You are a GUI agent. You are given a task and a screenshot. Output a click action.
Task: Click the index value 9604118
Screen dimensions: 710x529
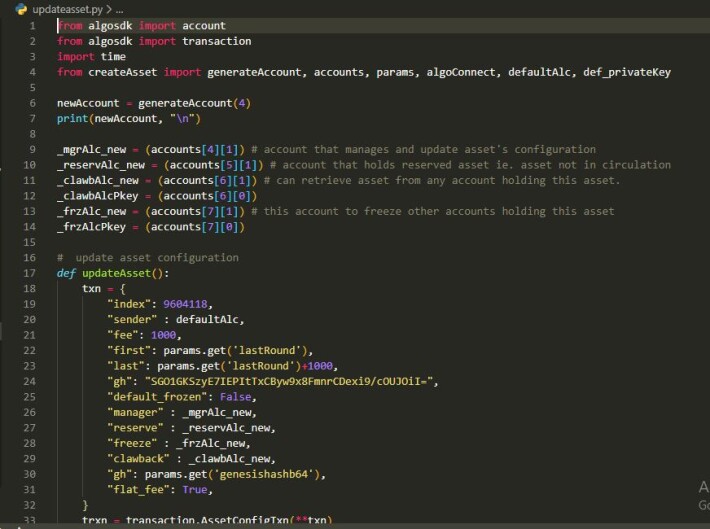click(x=185, y=304)
